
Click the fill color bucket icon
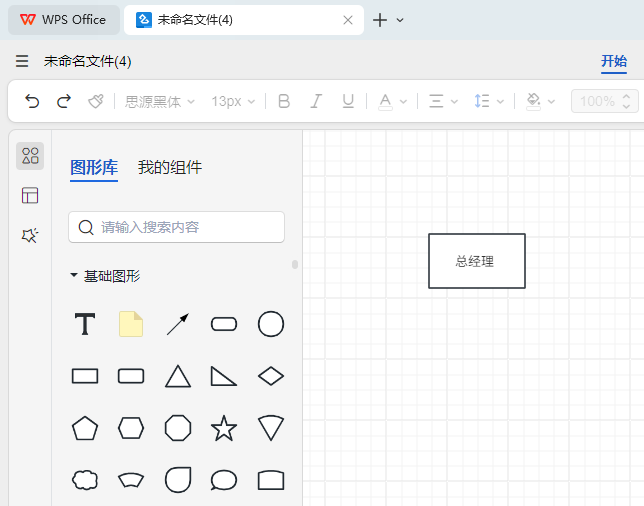tap(534, 101)
